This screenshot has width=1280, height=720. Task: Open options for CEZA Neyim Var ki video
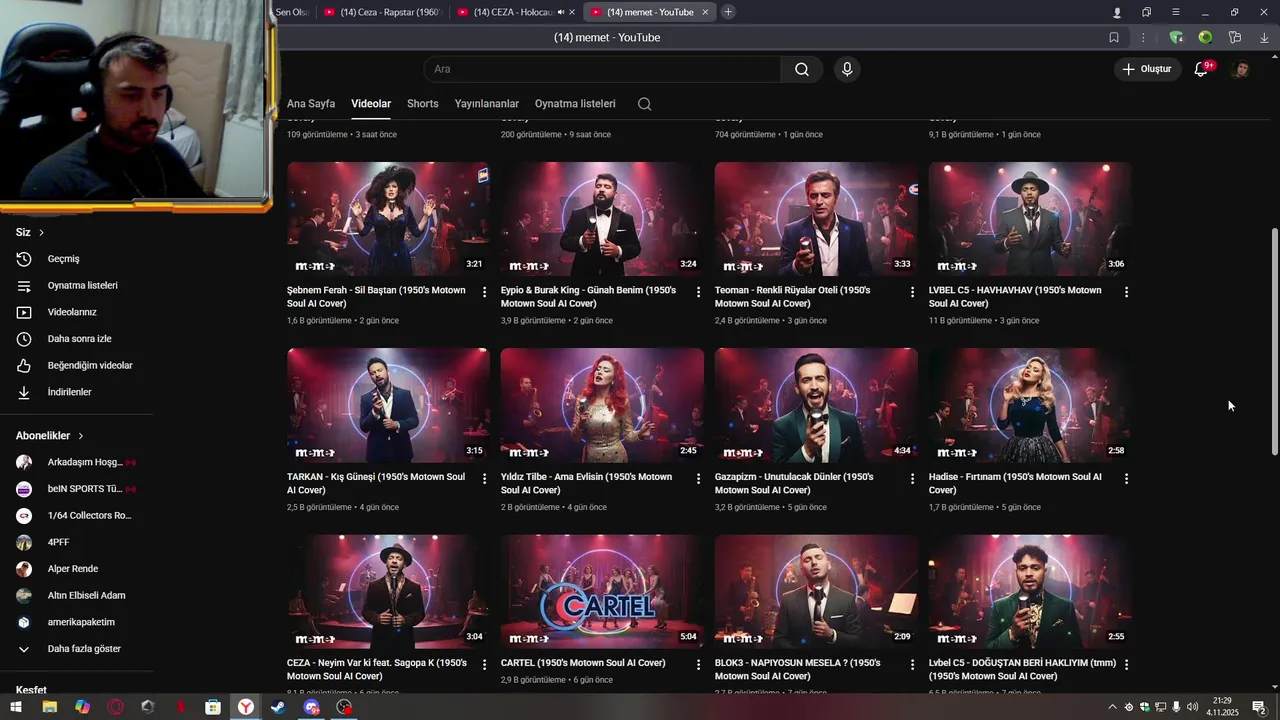(484, 664)
